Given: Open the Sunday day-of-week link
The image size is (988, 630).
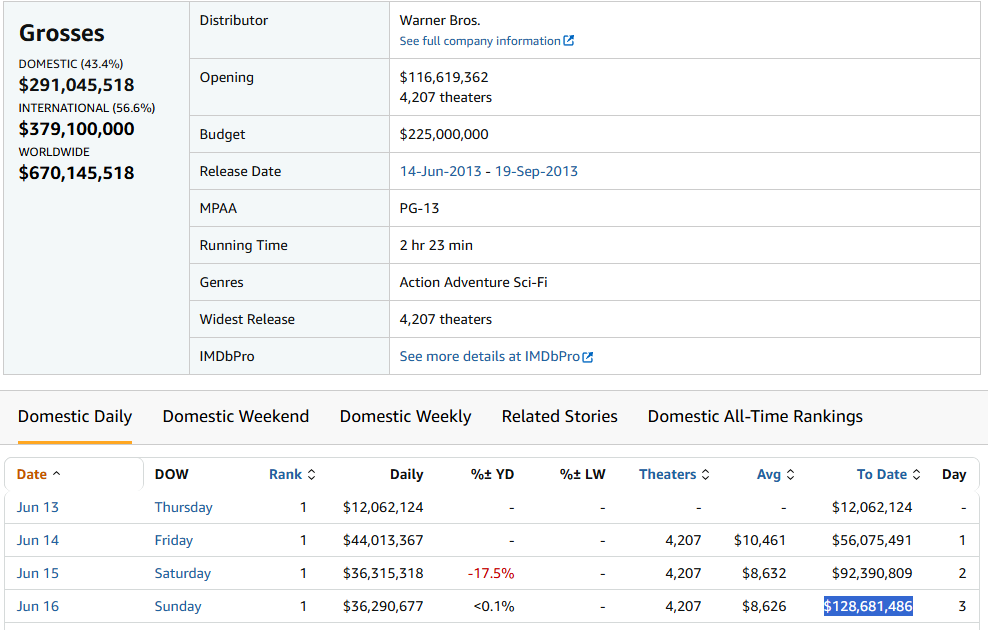Looking at the screenshot, I should click(178, 606).
